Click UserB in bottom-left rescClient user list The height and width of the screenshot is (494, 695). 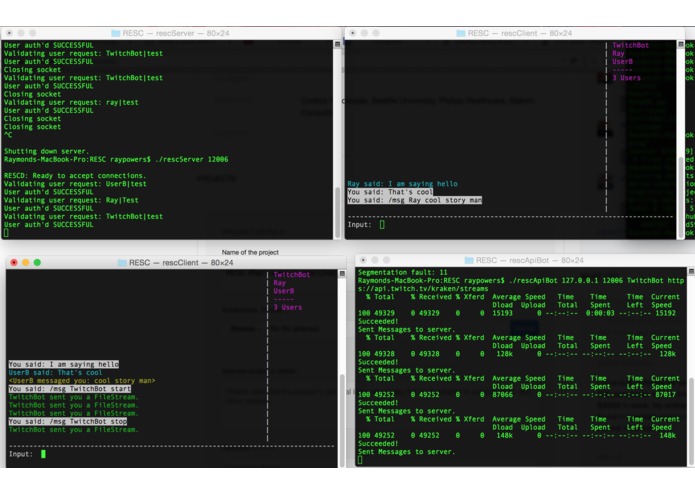click(x=284, y=291)
